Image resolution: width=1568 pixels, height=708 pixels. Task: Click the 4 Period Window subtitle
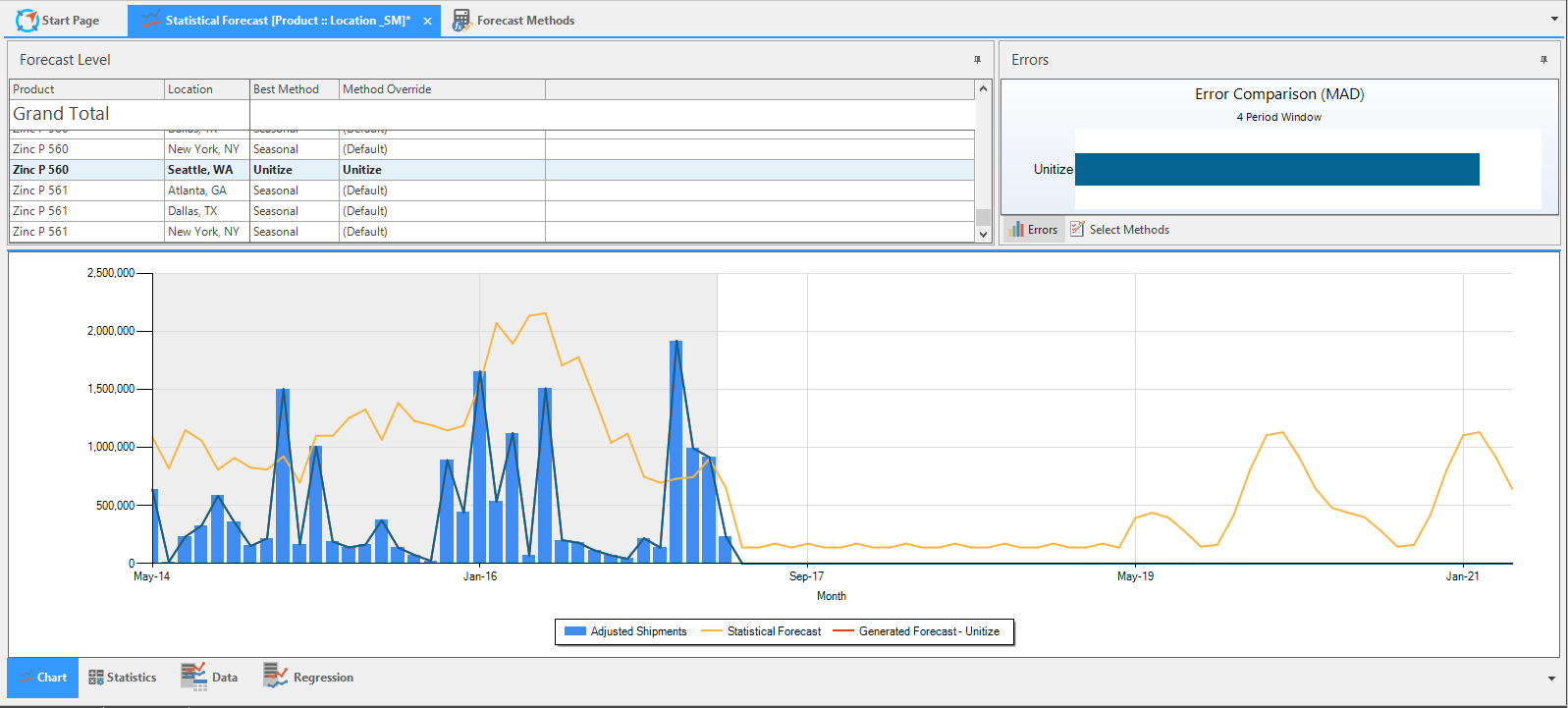[1278, 117]
